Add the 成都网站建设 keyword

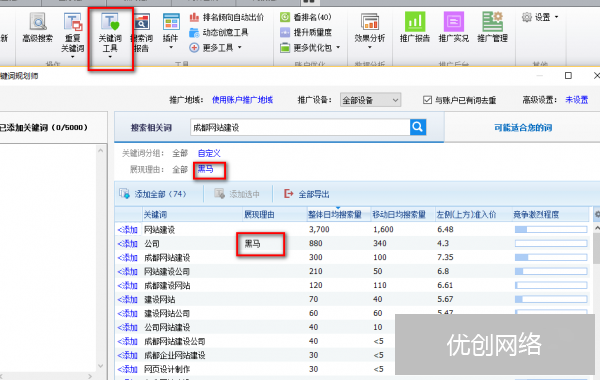click(x=128, y=258)
